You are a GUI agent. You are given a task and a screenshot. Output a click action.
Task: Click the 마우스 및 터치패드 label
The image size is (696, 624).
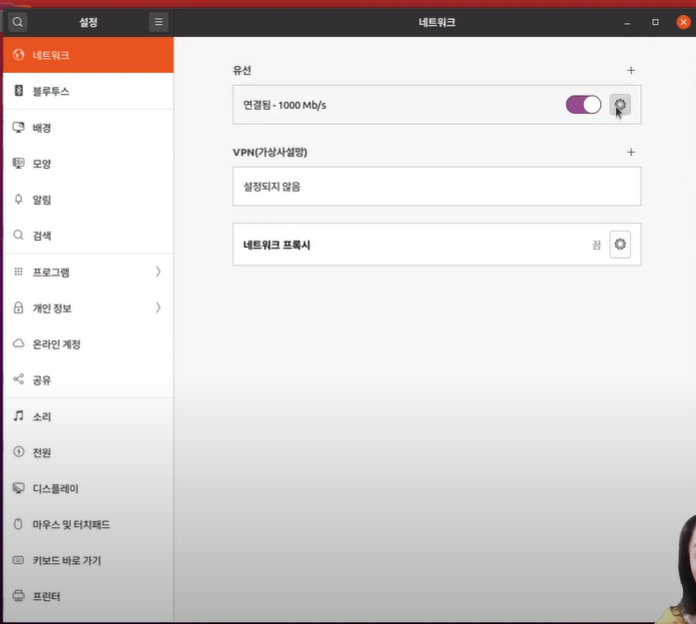coord(71,525)
